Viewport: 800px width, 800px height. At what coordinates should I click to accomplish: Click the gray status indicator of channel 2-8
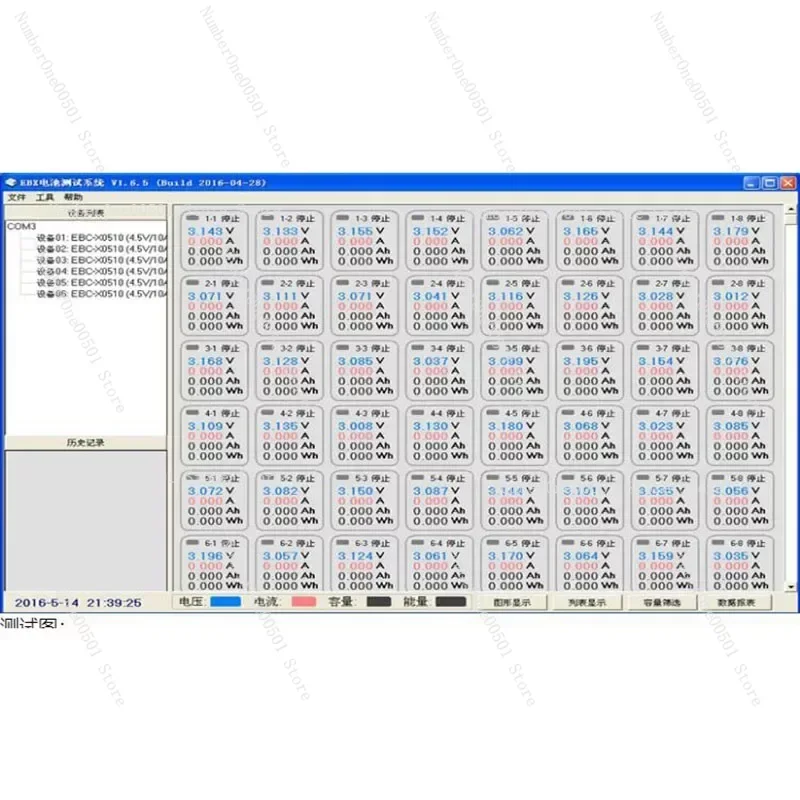718,283
